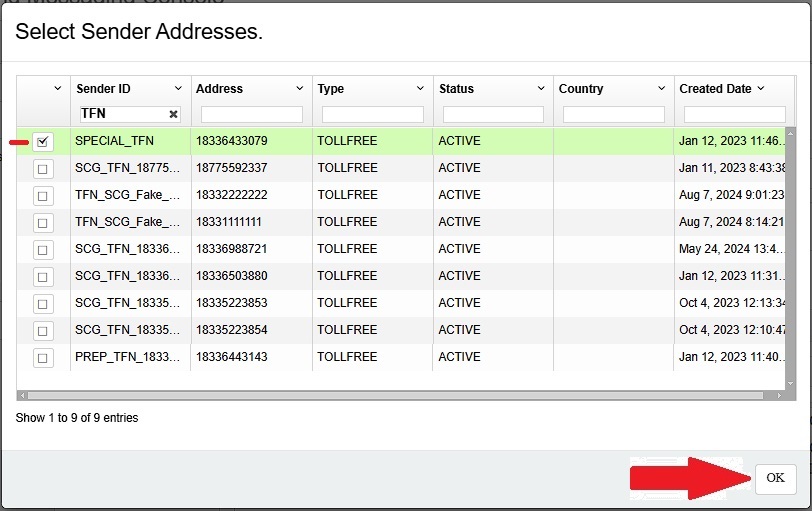
Task: Click the date cell May 24, 2024 13:4...
Action: (731, 249)
